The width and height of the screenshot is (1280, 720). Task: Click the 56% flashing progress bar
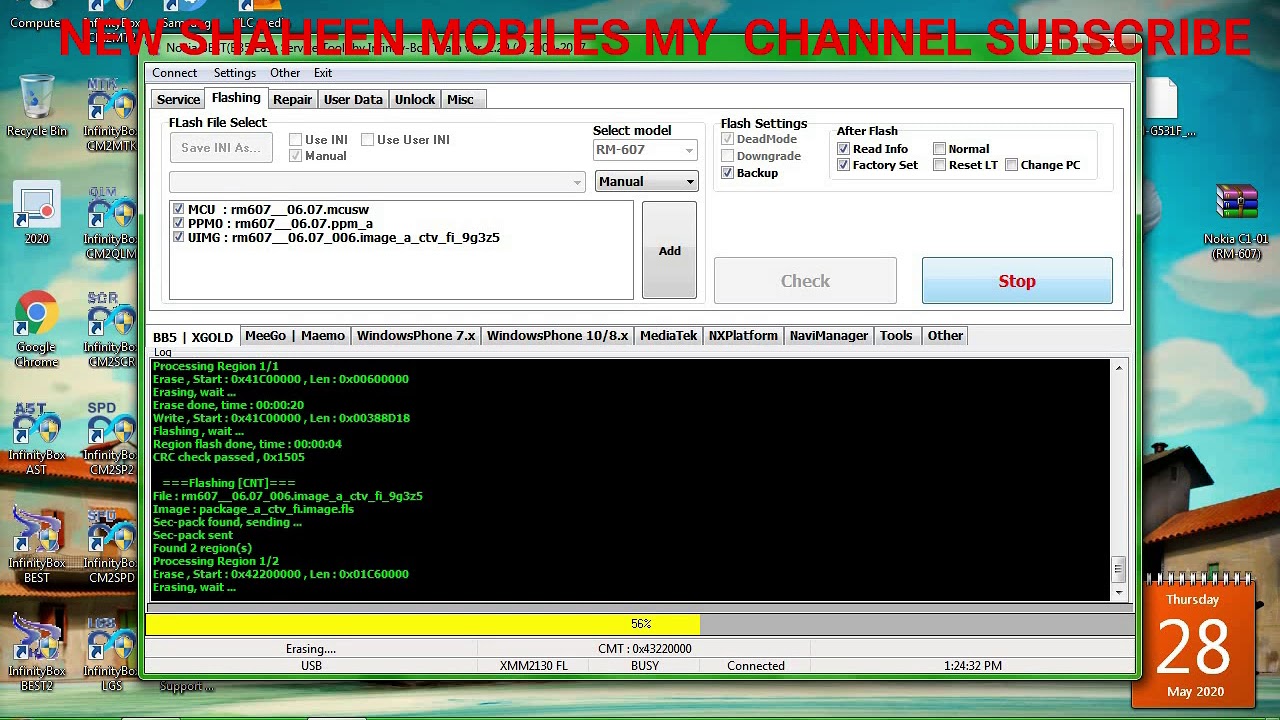point(640,625)
